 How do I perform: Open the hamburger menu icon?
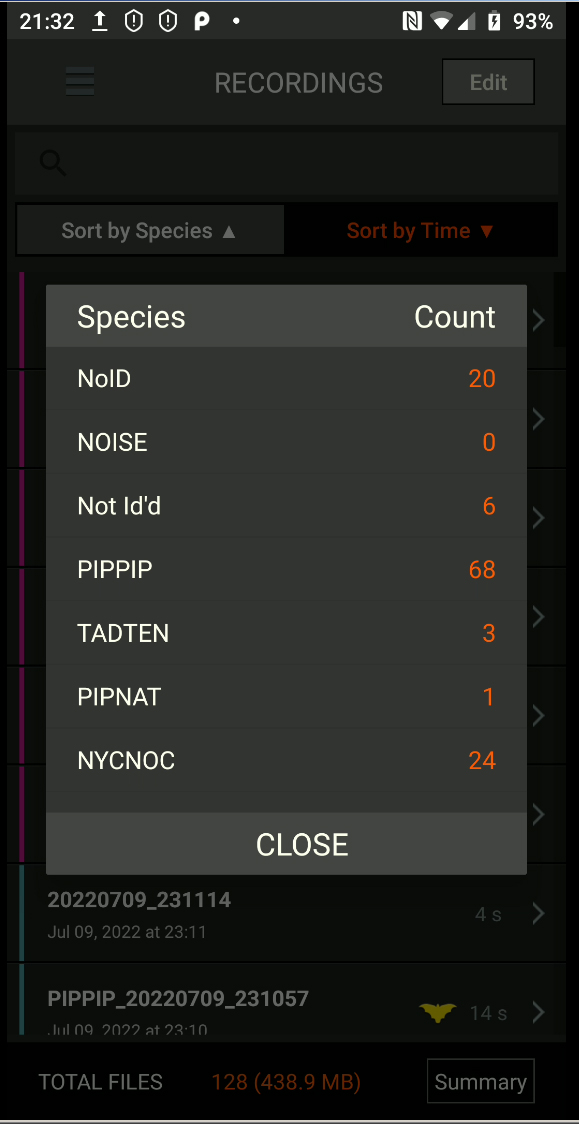click(x=80, y=82)
